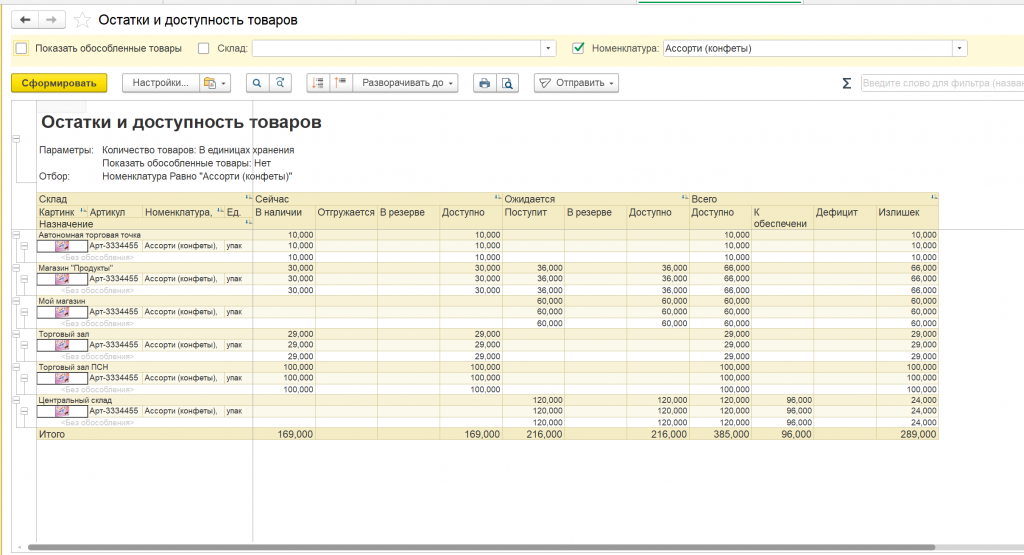Click the 'Настройки...' button
Viewport: 1024px width, 555px height.
[x=158, y=83]
